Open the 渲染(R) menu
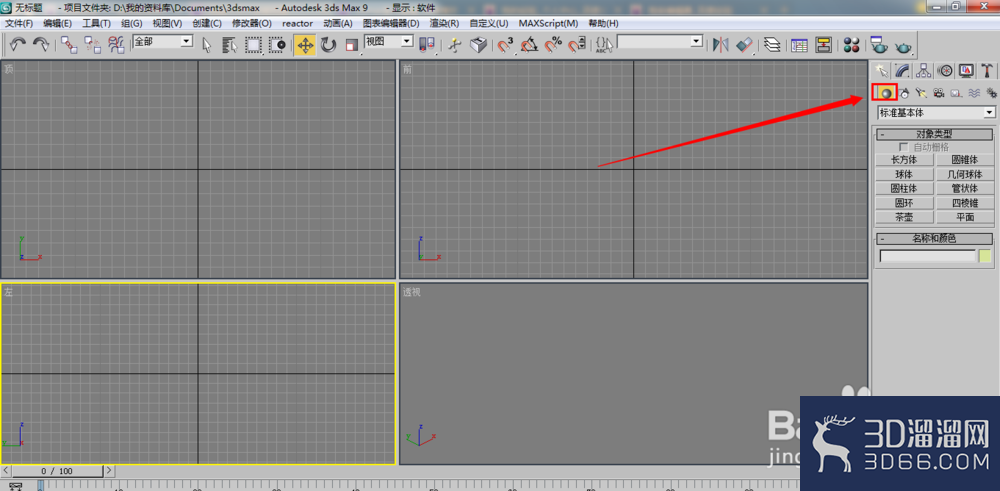 445,23
